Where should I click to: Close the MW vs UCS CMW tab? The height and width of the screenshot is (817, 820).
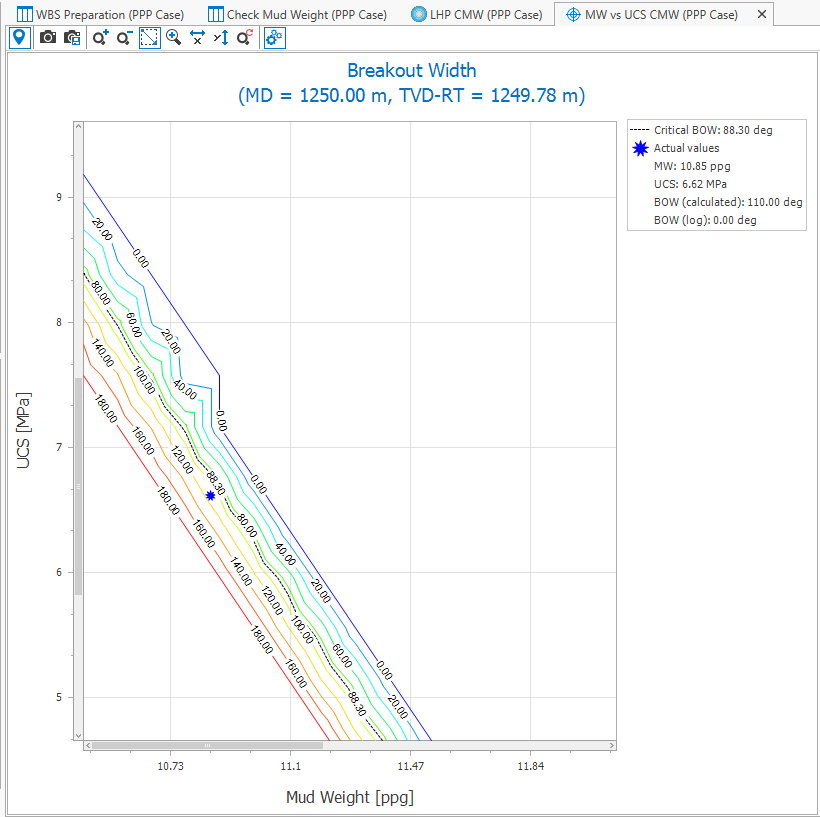(x=762, y=14)
